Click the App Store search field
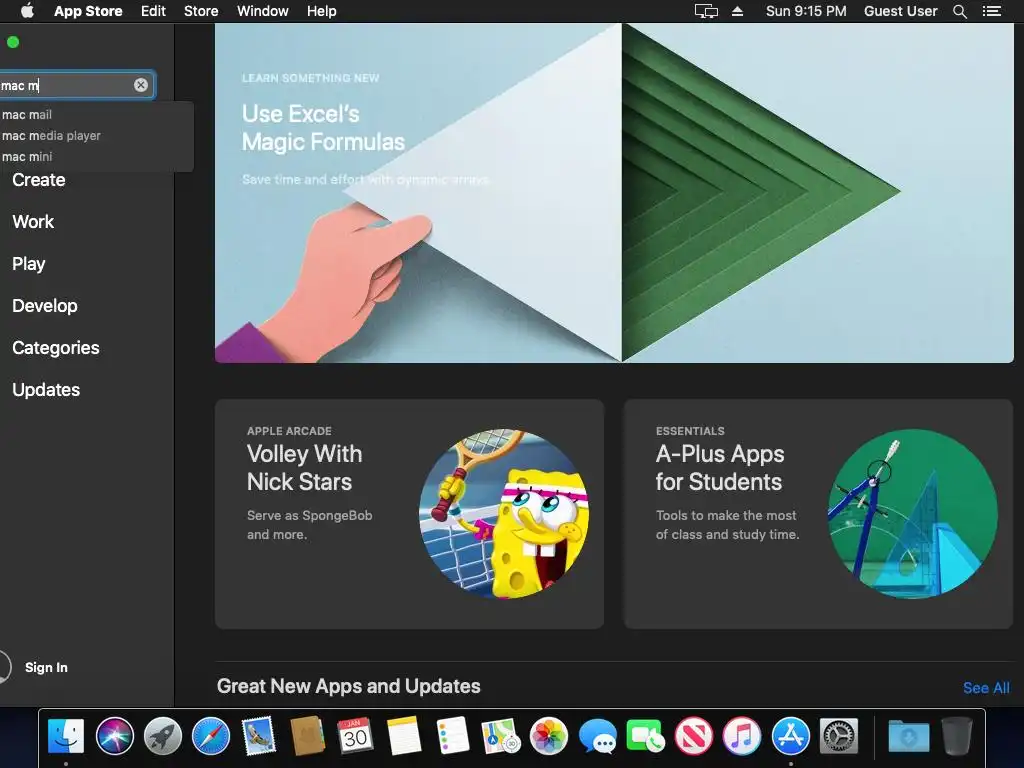Screen dimensions: 1024x768 point(77,85)
